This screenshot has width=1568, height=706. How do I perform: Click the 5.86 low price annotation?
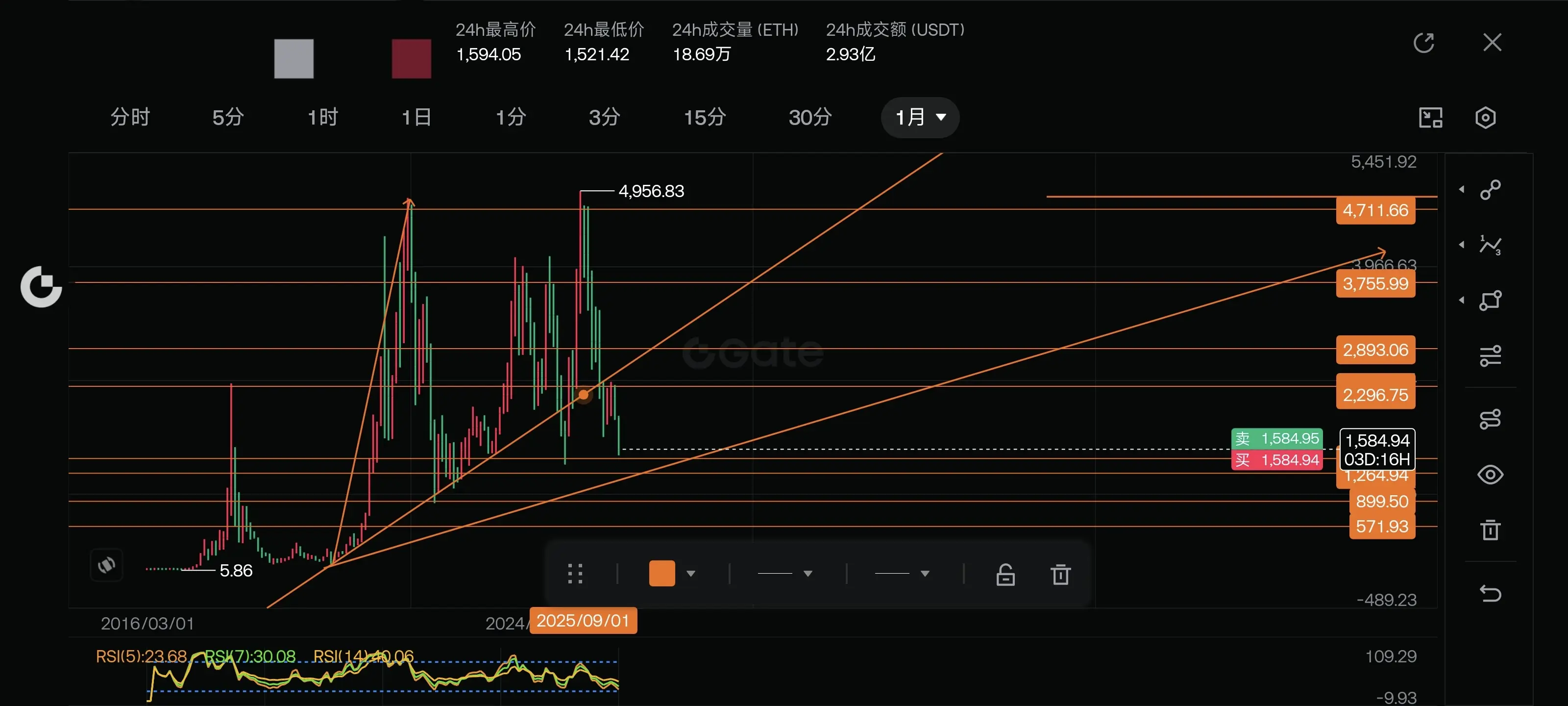click(236, 571)
